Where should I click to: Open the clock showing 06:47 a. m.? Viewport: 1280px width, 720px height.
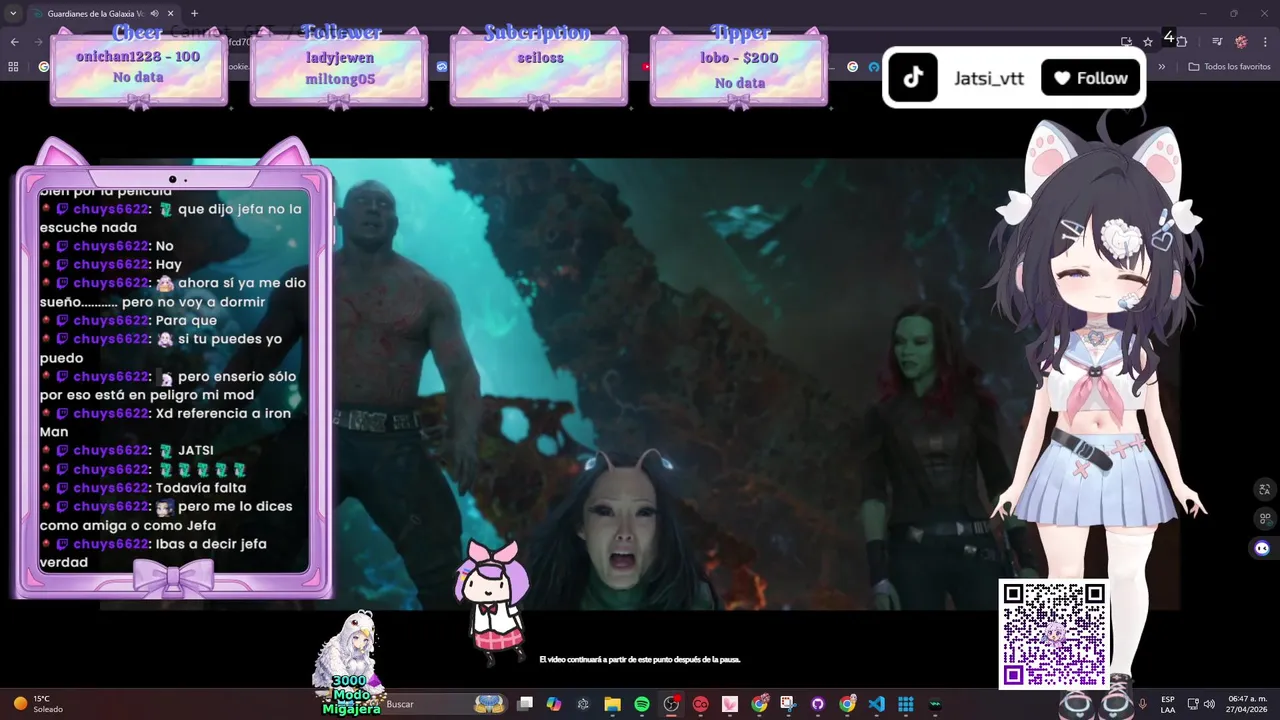coord(1247,704)
